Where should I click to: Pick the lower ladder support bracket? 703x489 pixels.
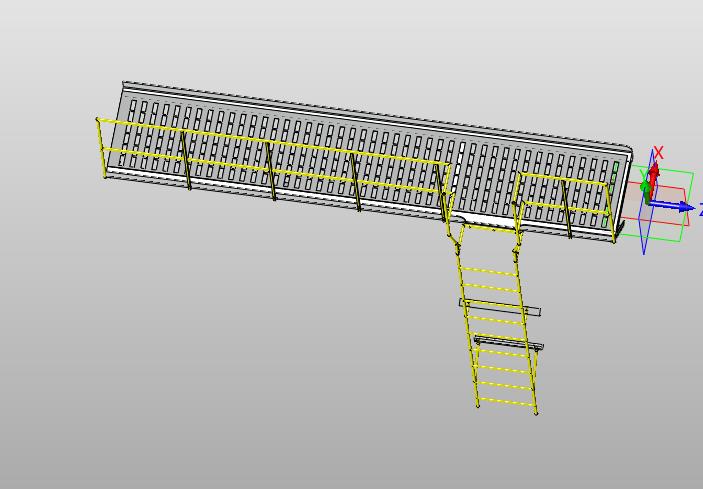[508, 342]
